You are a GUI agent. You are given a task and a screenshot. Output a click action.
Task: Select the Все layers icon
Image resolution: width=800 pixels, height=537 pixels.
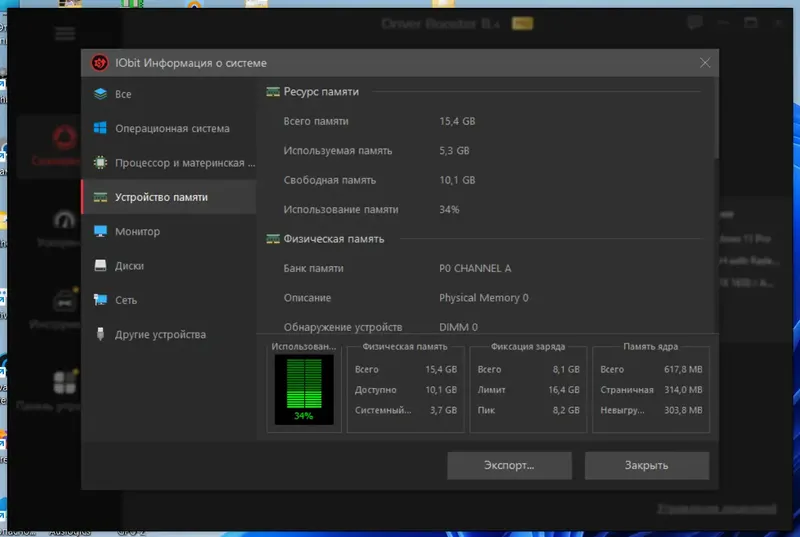101,94
